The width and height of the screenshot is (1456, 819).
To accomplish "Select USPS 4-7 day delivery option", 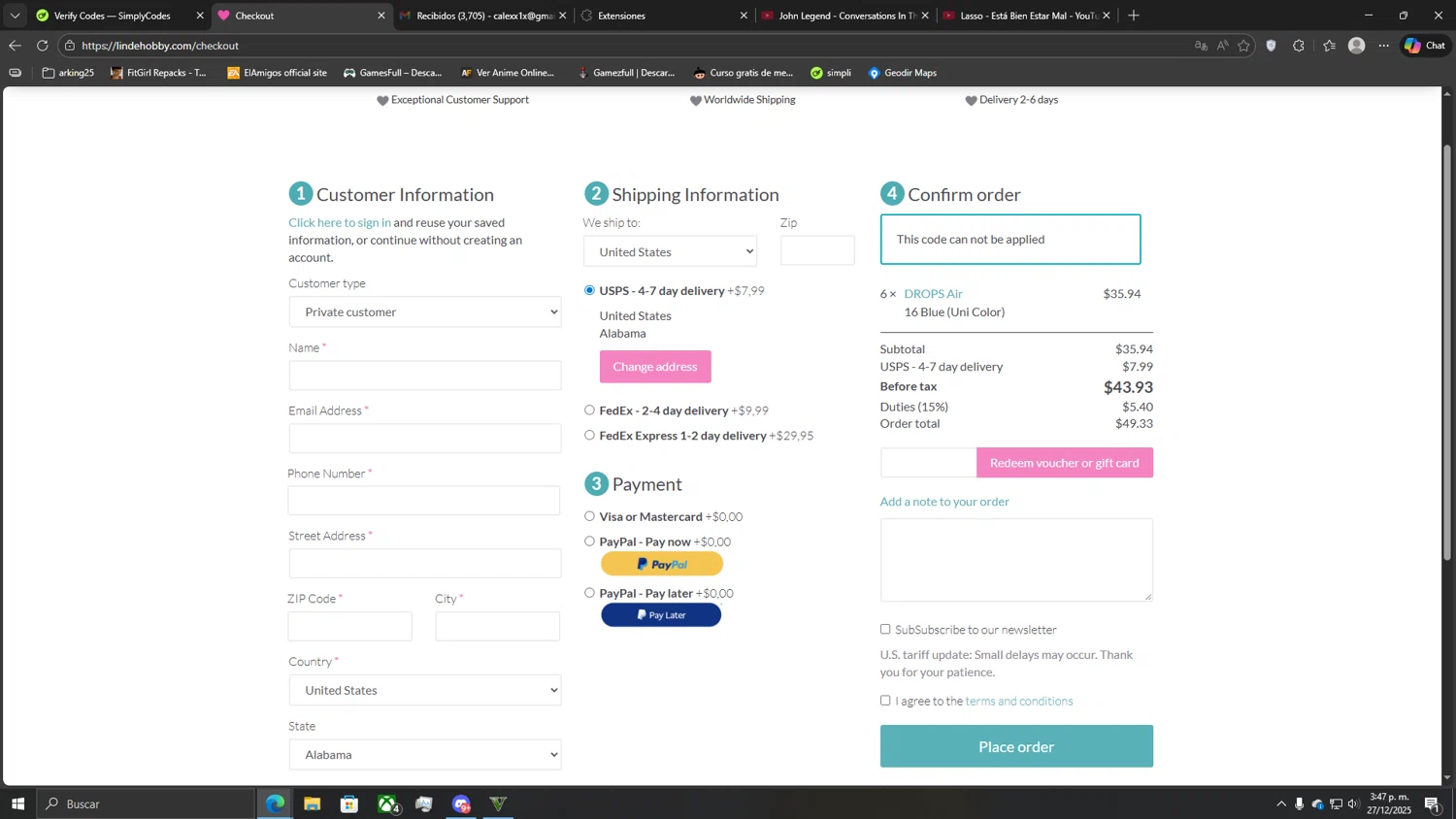I will coord(589,290).
